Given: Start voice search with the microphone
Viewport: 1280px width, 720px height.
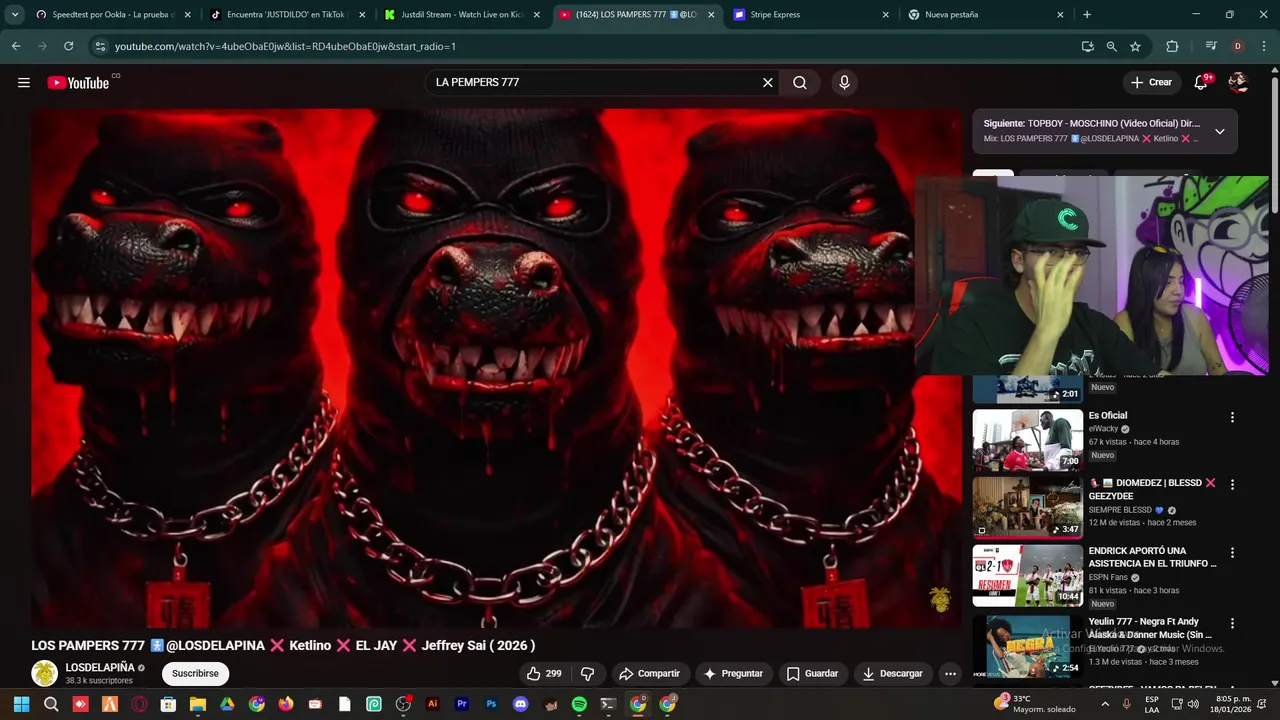Looking at the screenshot, I should tap(844, 83).
